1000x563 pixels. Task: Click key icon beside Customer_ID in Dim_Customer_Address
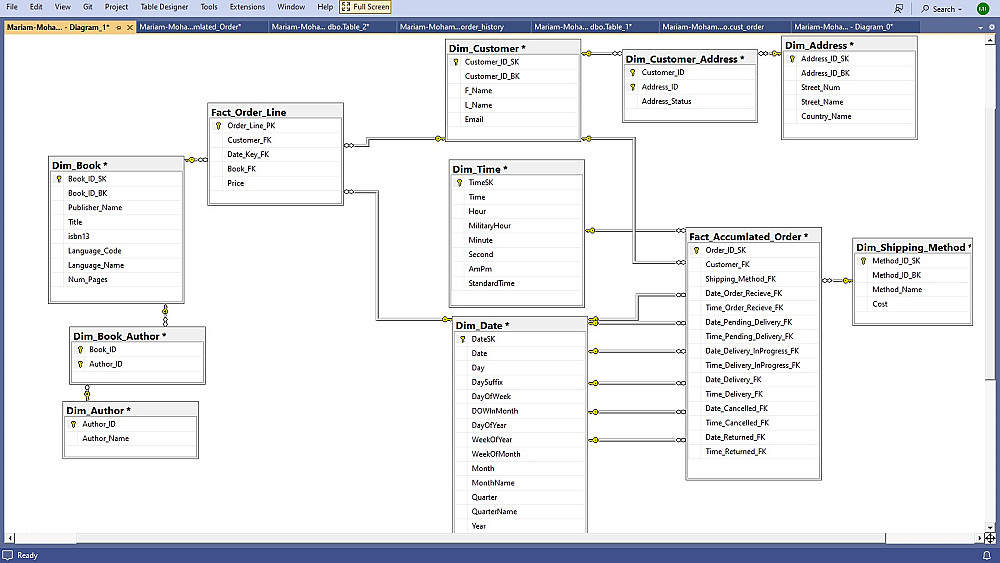point(633,73)
